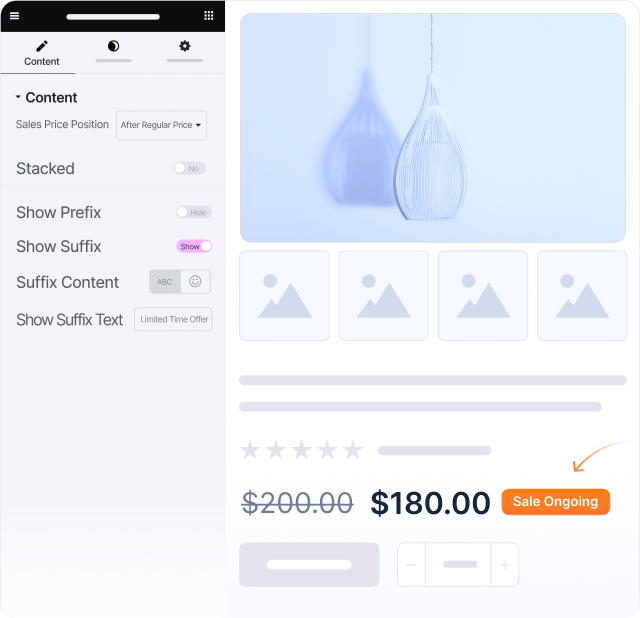This screenshot has width=640, height=618.
Task: Select the ABC text suffix content option
Action: (165, 282)
